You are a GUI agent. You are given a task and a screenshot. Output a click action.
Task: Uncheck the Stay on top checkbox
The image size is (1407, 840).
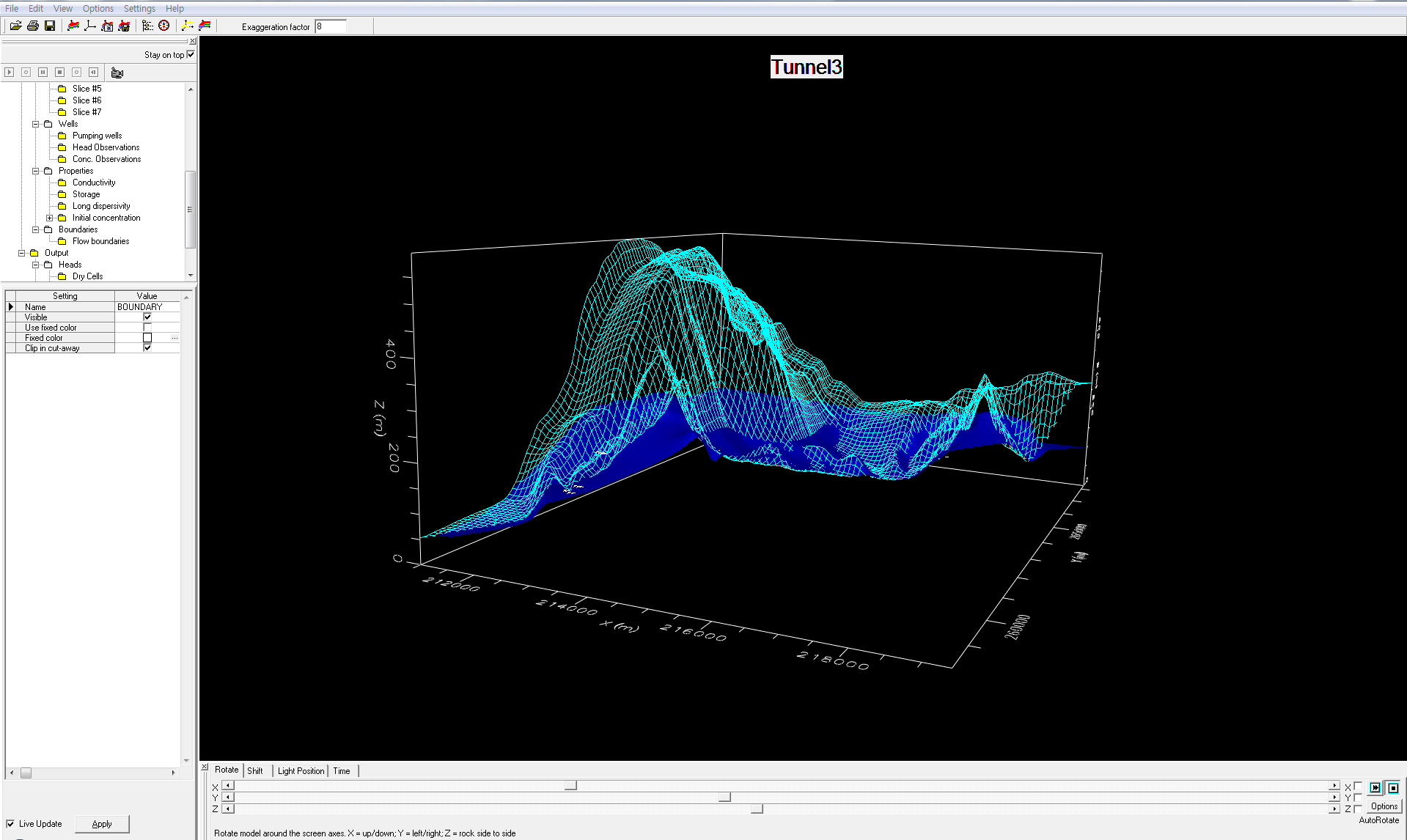pos(191,55)
